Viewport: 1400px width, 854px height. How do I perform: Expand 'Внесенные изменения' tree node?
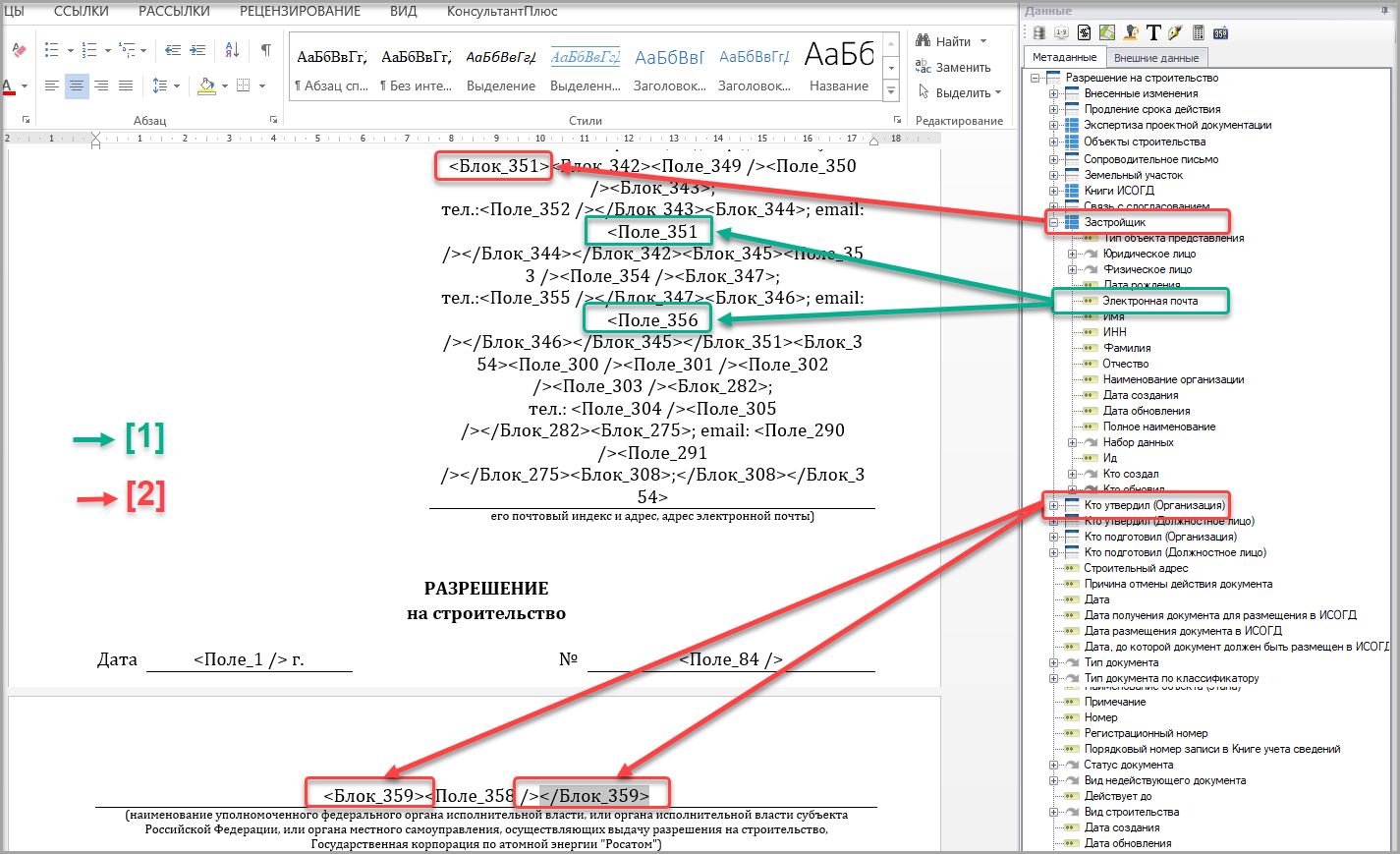[x=1053, y=93]
